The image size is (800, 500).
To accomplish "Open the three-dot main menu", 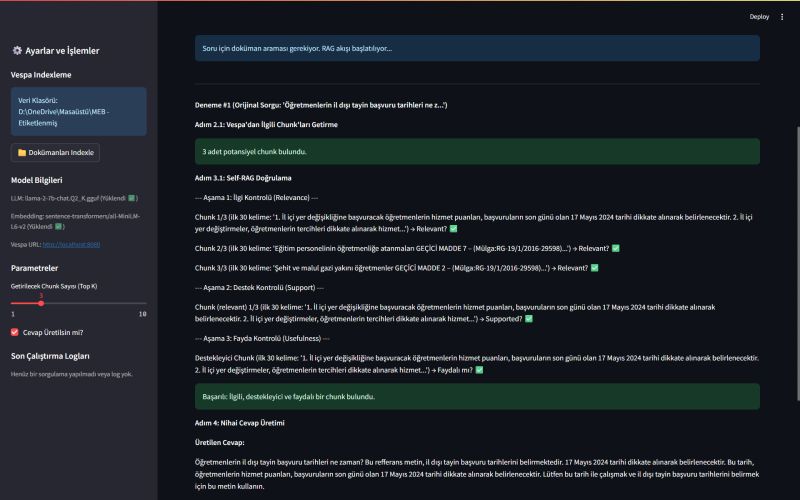I will coord(782,17).
